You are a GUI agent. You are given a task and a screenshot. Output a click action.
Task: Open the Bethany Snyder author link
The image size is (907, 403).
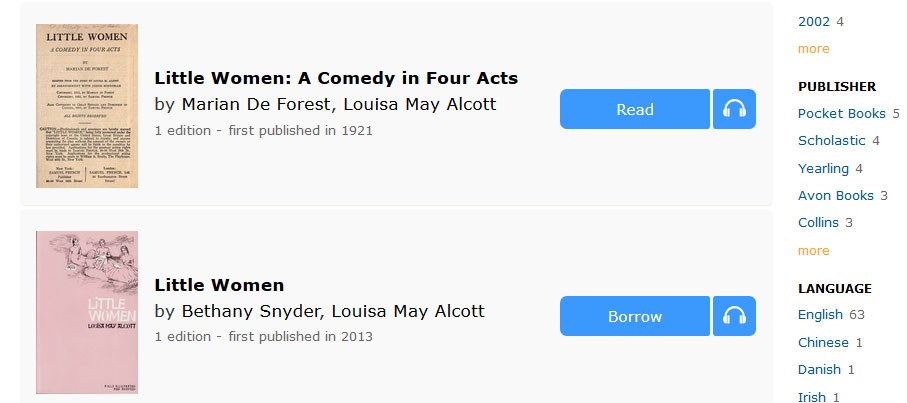pyautogui.click(x=252, y=311)
